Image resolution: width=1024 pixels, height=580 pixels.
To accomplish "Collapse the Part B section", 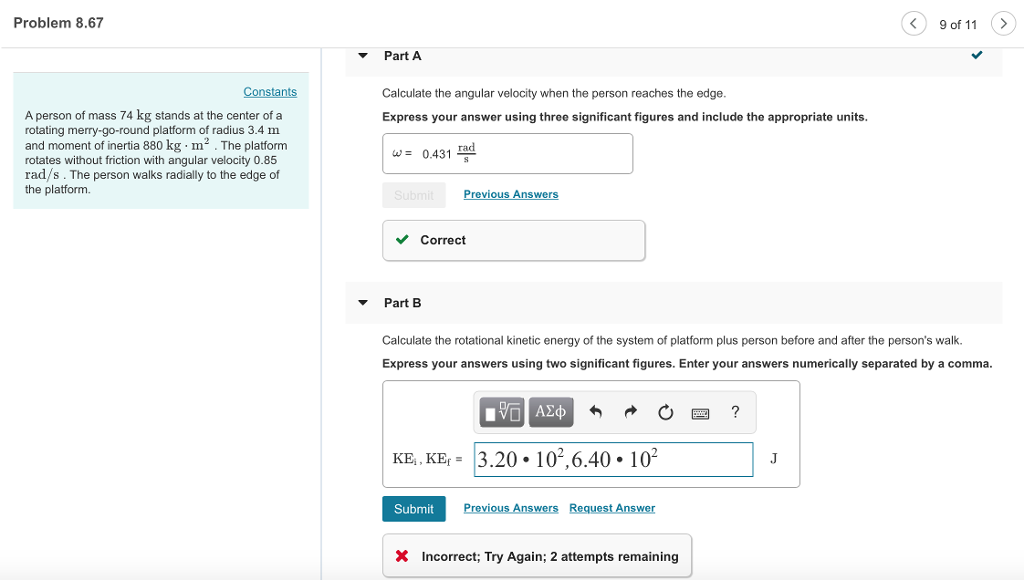I will (362, 303).
